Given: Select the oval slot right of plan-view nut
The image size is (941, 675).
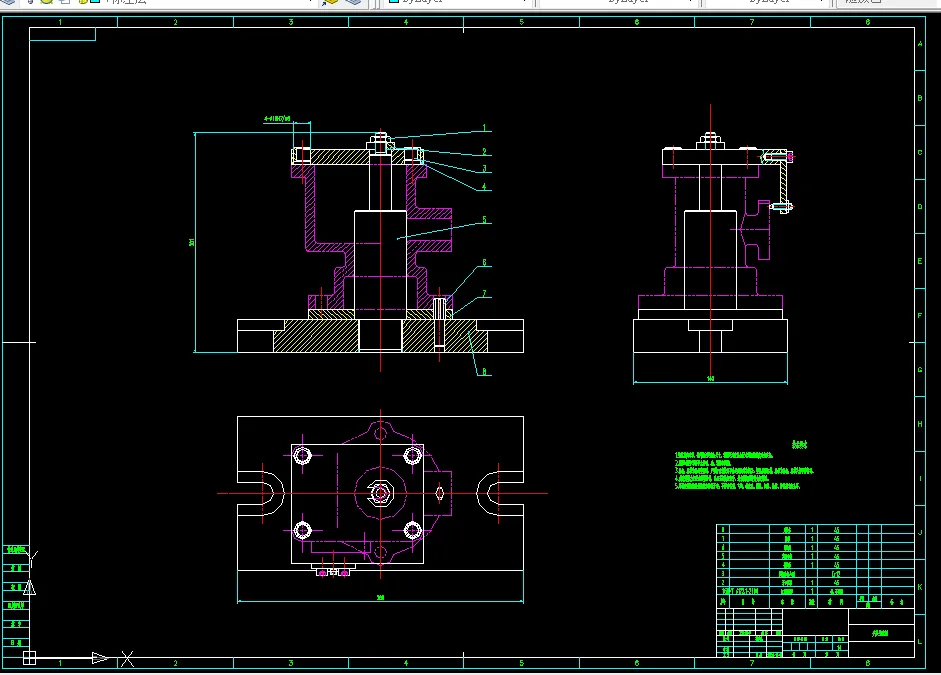Looking at the screenshot, I should tap(439, 493).
